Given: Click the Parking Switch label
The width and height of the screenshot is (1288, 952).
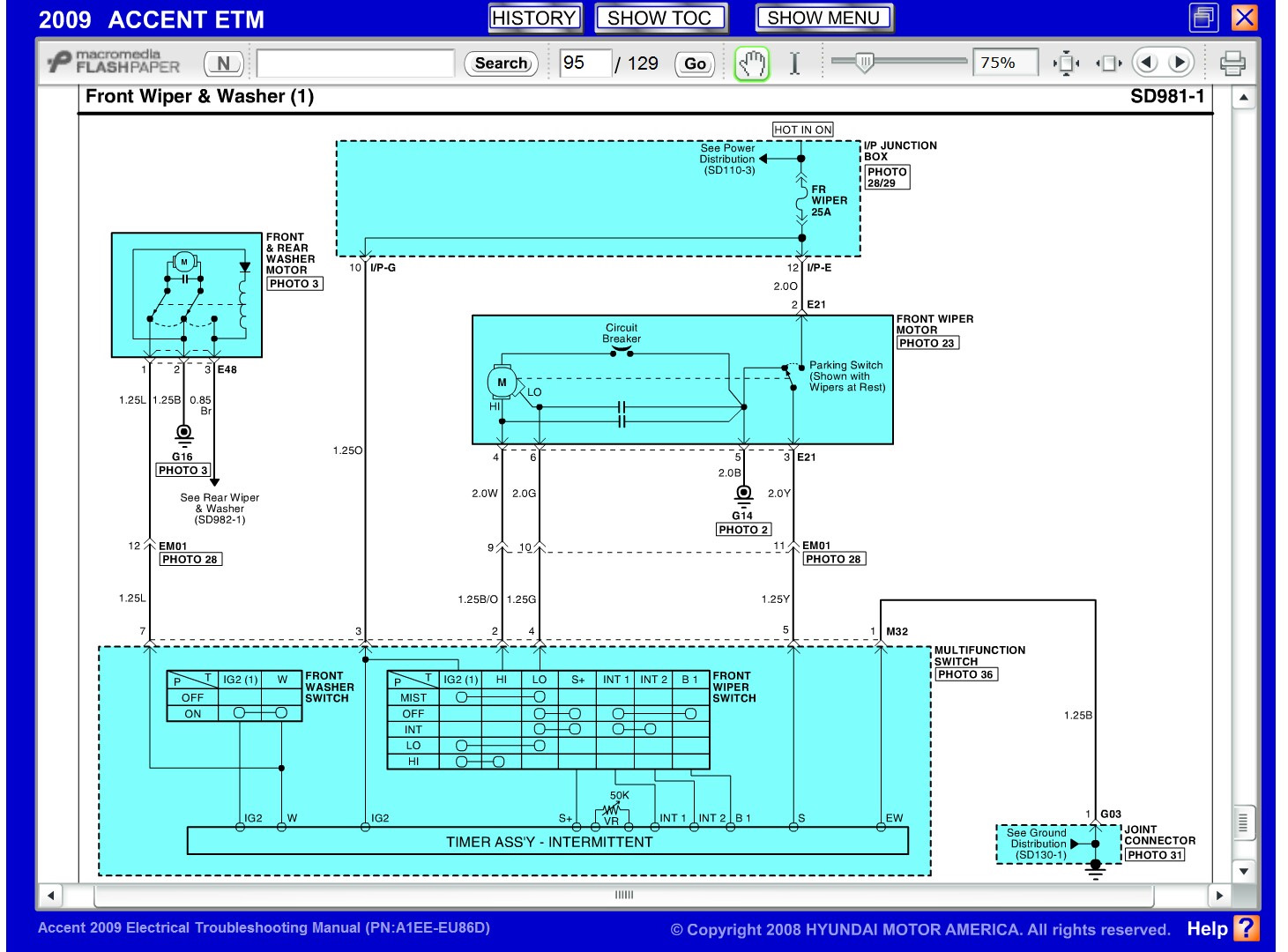Looking at the screenshot, I should click(x=847, y=376).
